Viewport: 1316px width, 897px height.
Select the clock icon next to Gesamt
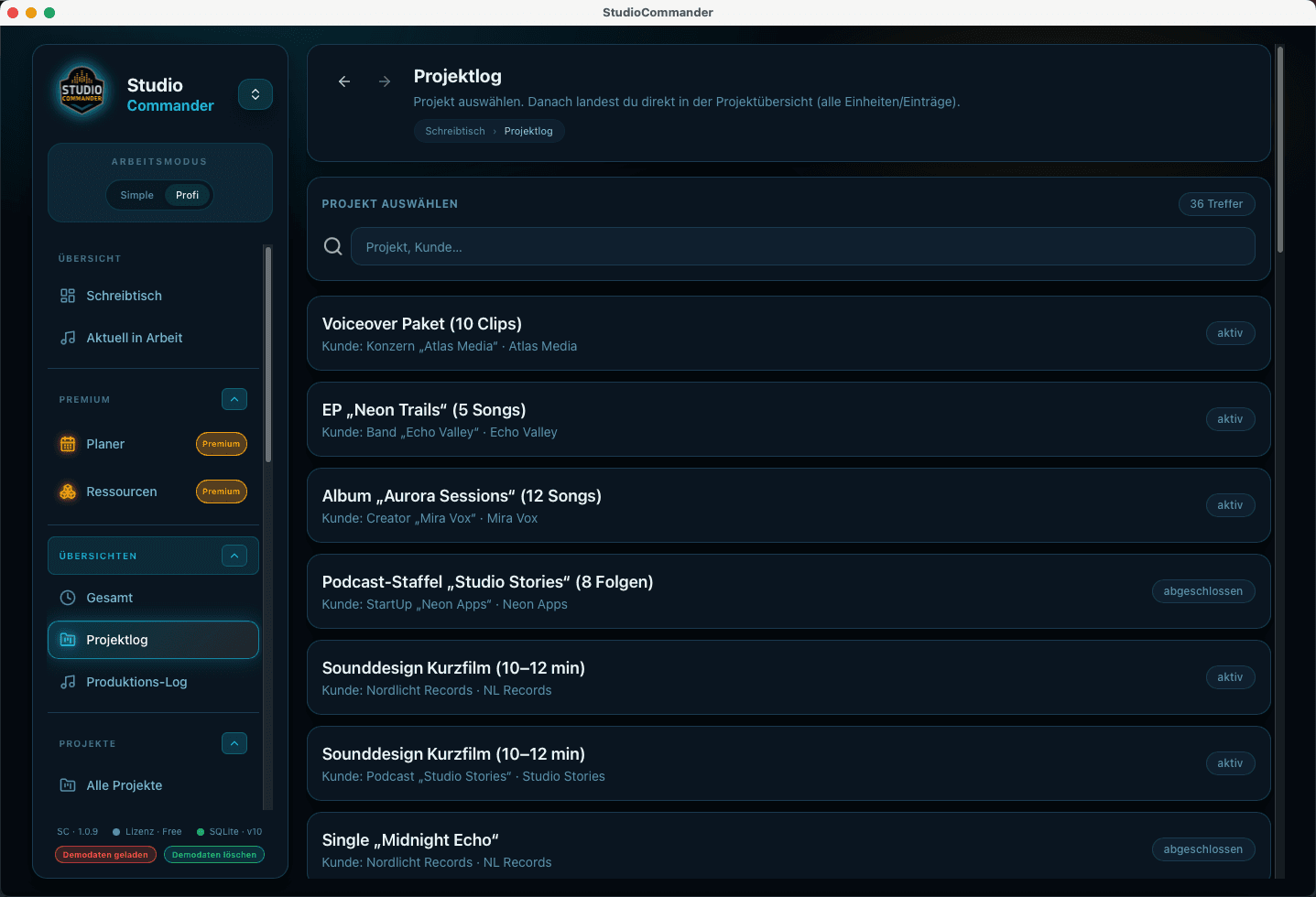67,598
